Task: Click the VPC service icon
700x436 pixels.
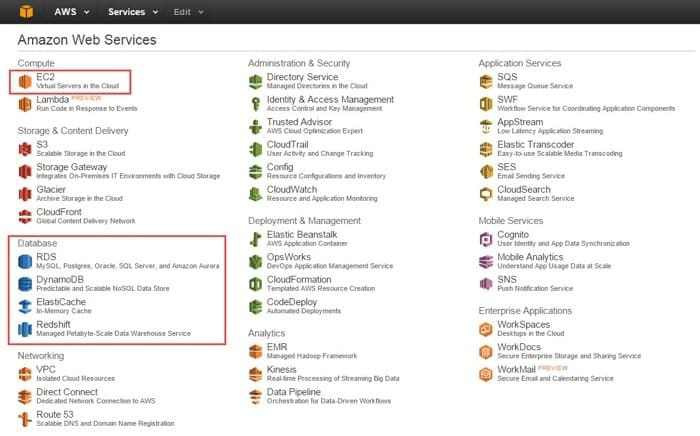Action: click(x=25, y=374)
